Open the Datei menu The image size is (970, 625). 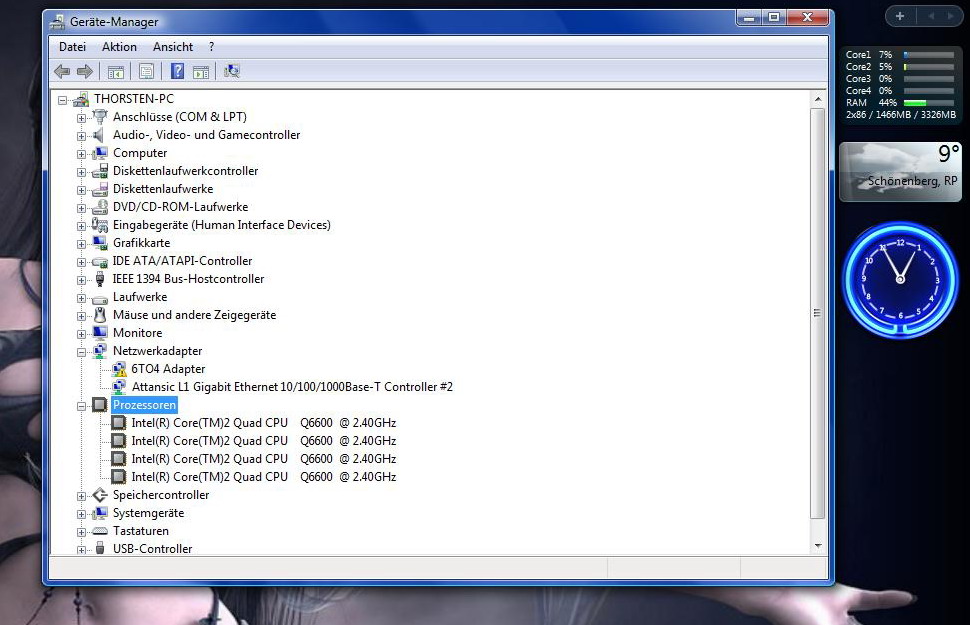pos(72,47)
